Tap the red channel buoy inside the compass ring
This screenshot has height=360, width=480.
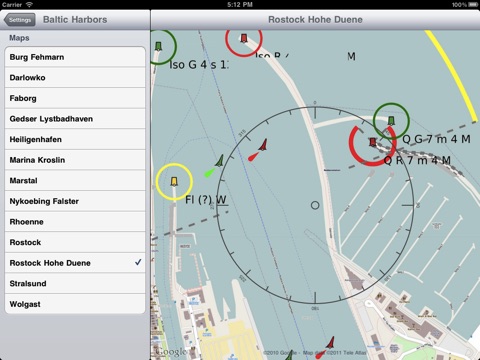[258, 151]
